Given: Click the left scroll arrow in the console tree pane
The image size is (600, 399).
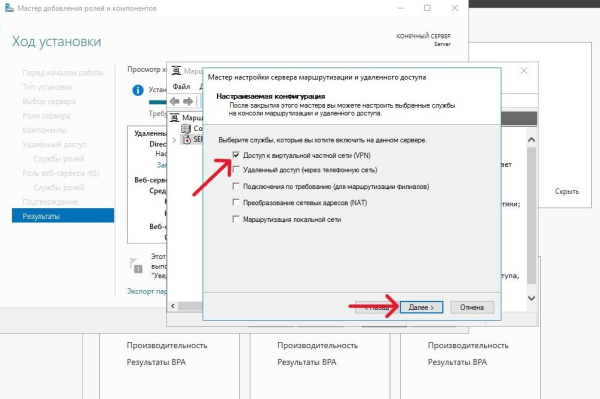Looking at the screenshot, I should 173,306.
